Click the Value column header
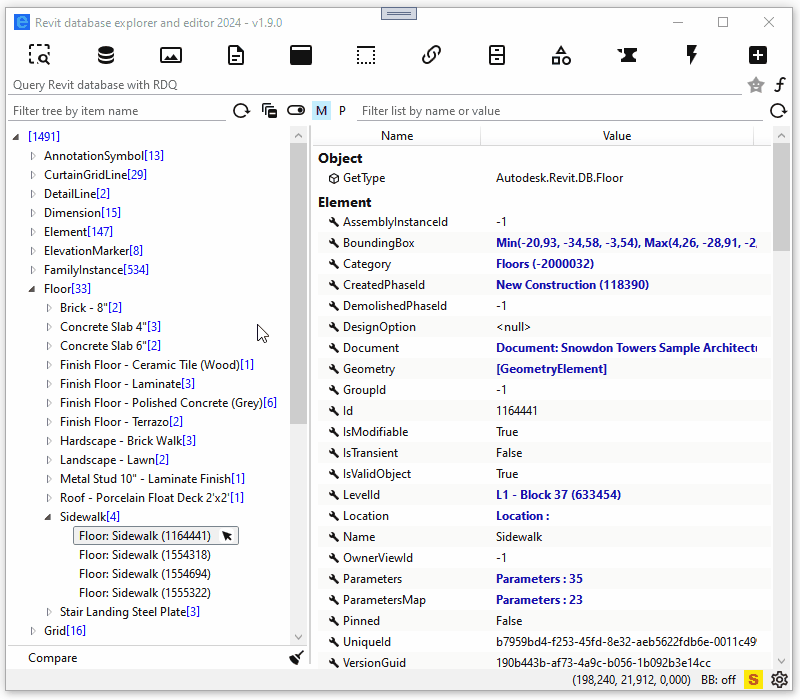This screenshot has width=800, height=700. click(617, 136)
